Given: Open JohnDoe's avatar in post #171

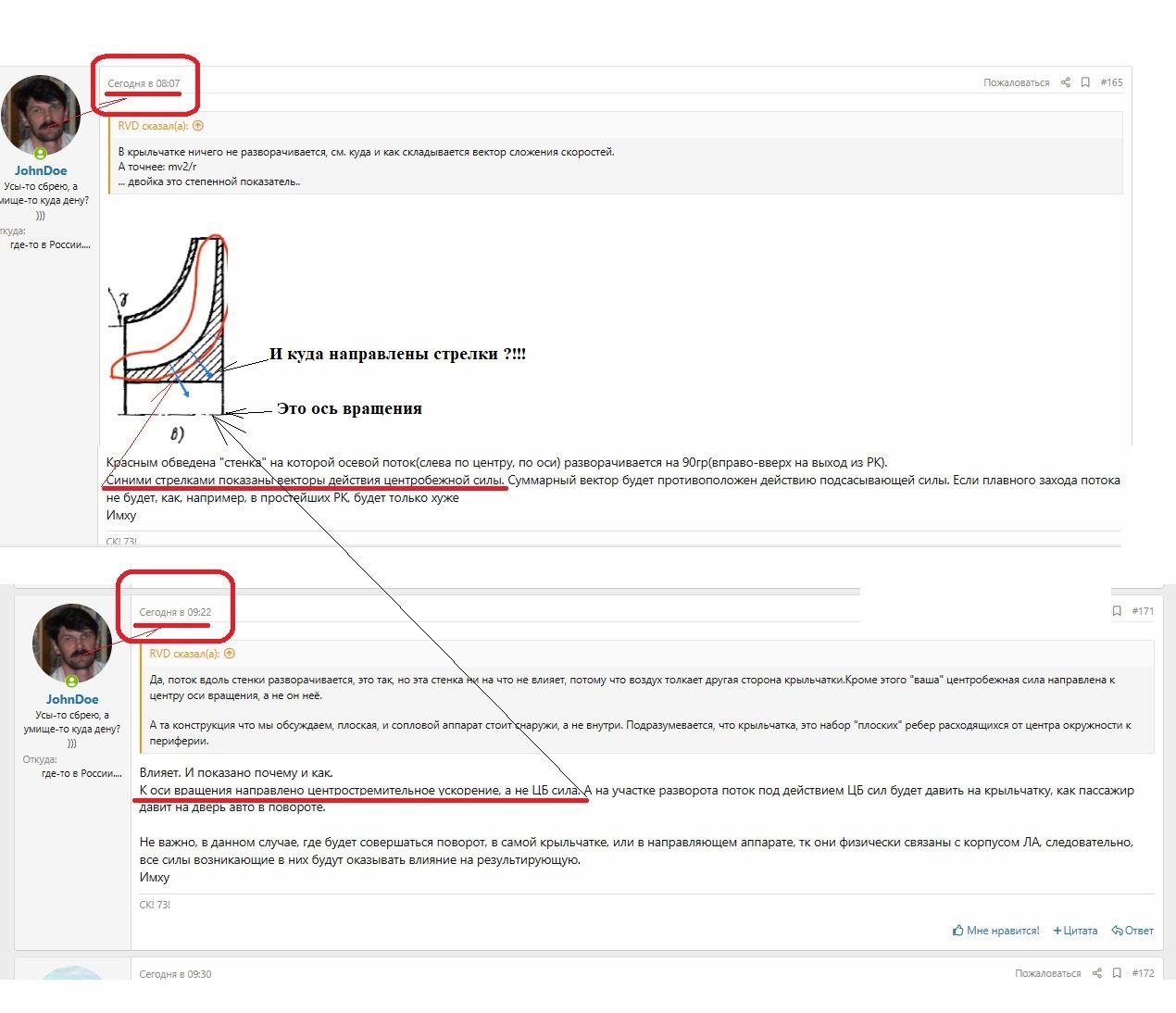Looking at the screenshot, I should (72, 643).
